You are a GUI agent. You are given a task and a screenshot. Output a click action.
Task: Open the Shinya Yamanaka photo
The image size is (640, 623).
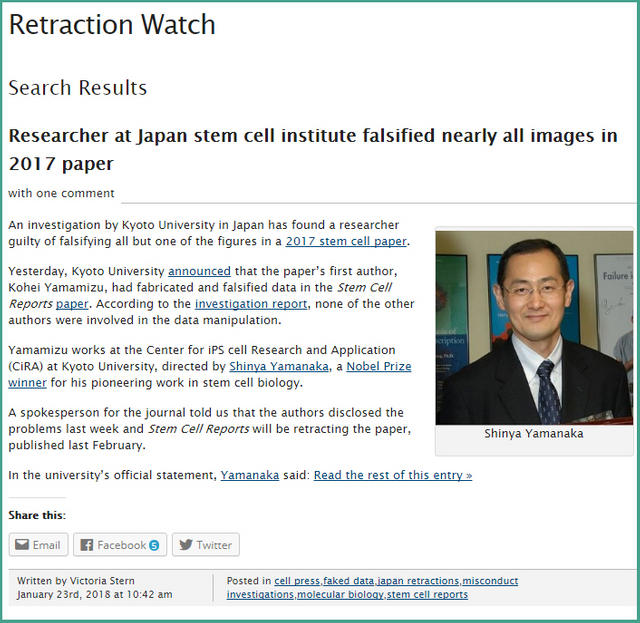(x=534, y=328)
